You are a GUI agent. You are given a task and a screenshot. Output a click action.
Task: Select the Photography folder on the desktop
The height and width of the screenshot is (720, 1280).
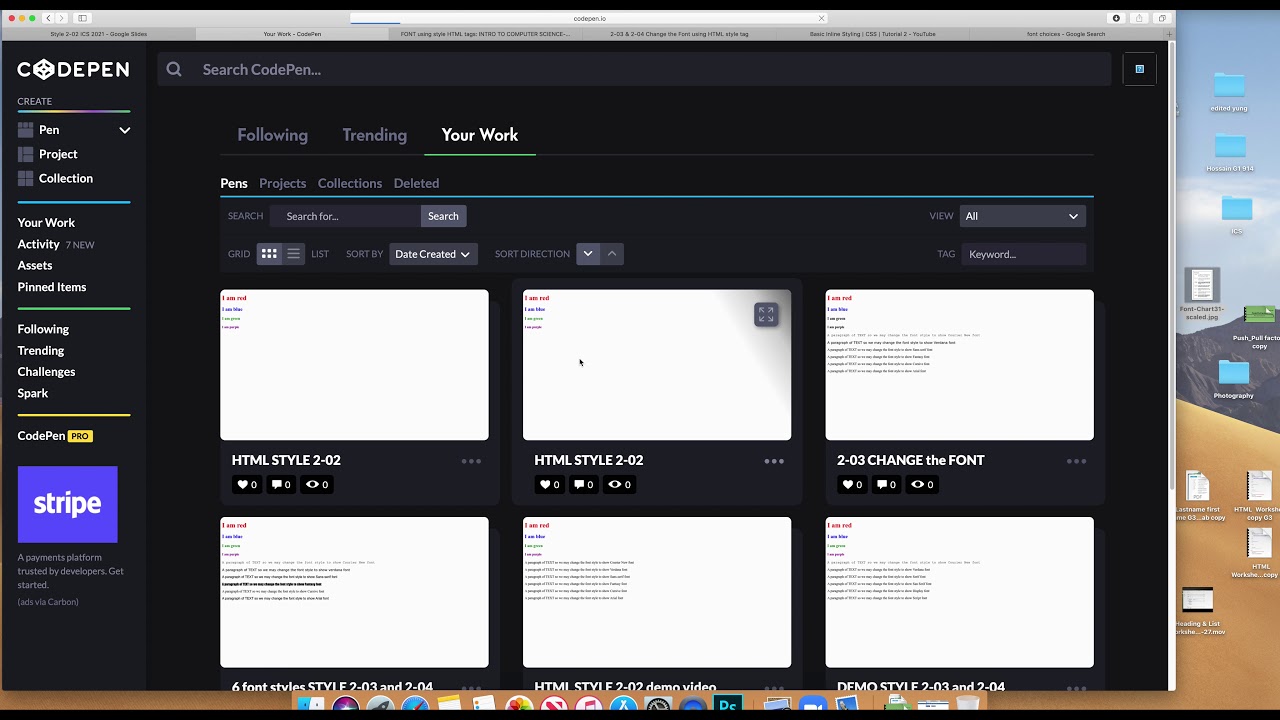click(1233, 379)
